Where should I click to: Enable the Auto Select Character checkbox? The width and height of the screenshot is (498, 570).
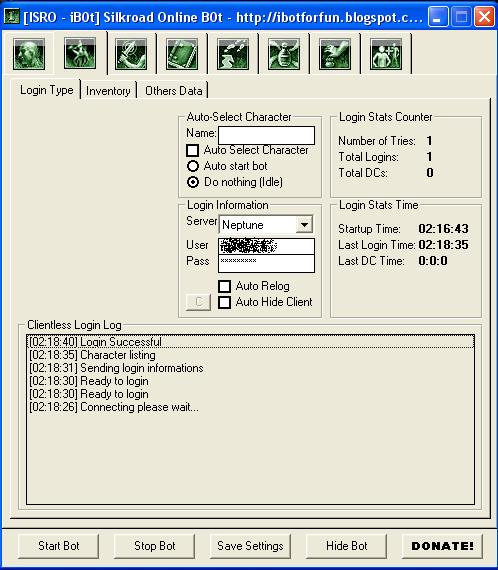click(192, 150)
